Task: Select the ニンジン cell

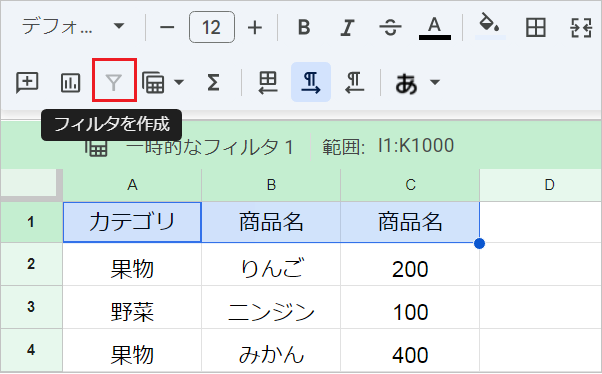Action: click(271, 307)
